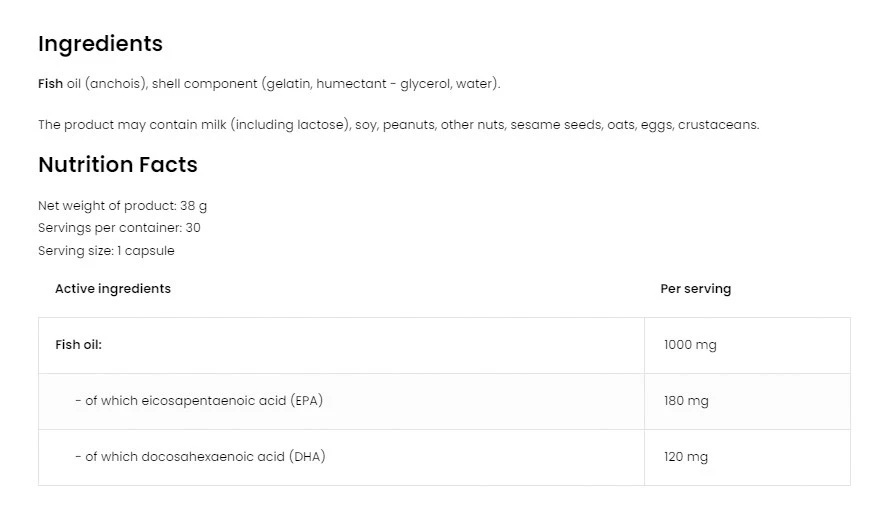Click the 180 mg value cell
887x524 pixels.
pos(686,401)
